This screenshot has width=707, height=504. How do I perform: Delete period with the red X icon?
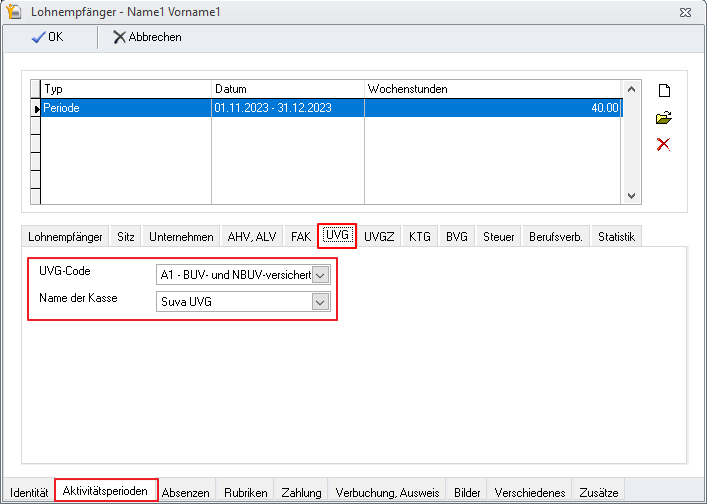pos(663,145)
